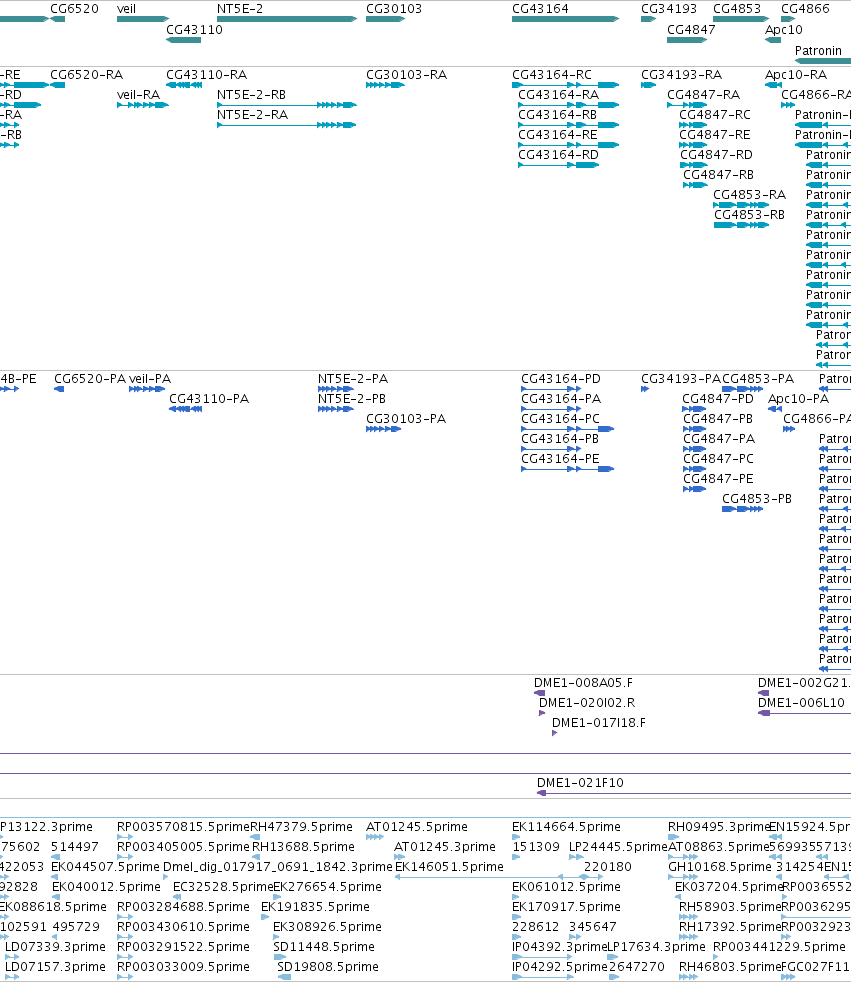Click transcript Apc10-RA
Screen dimensions: 851x982
(x=796, y=75)
